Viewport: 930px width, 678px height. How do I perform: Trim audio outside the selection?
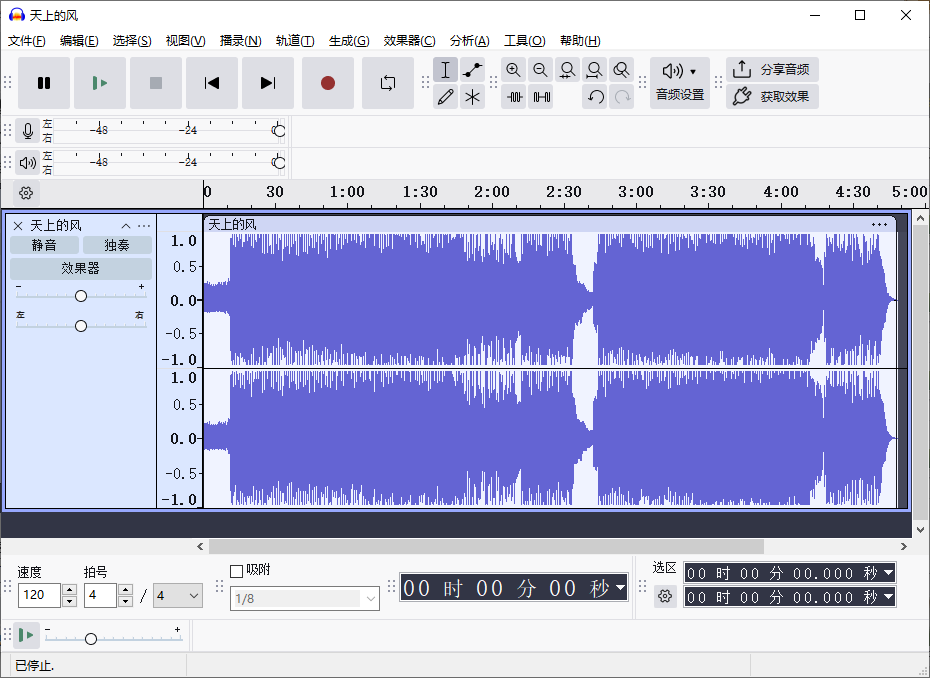tap(514, 98)
